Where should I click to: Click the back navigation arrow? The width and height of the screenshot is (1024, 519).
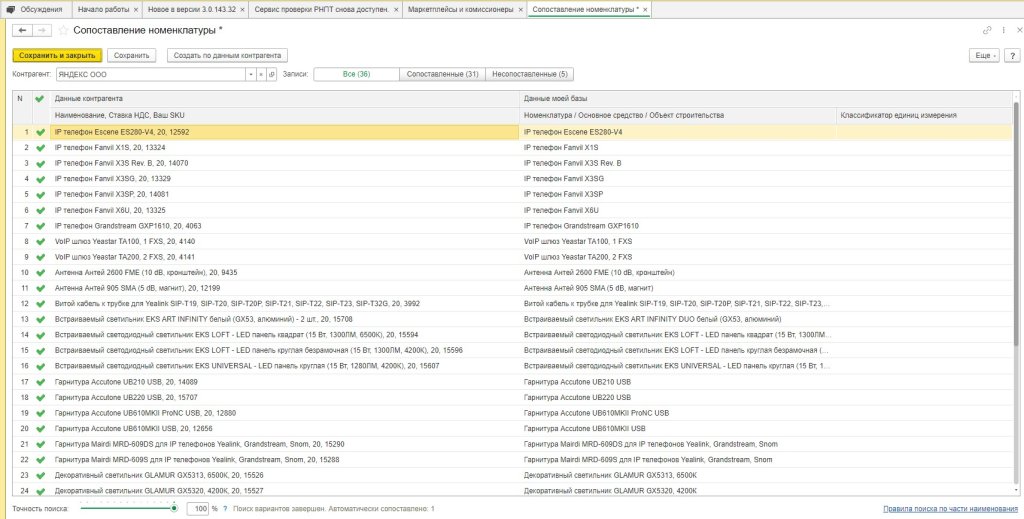[x=21, y=31]
